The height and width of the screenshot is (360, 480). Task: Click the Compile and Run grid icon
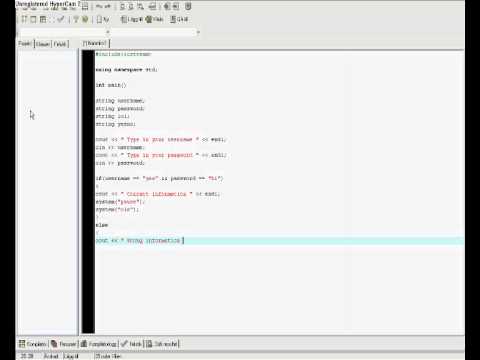43,19
